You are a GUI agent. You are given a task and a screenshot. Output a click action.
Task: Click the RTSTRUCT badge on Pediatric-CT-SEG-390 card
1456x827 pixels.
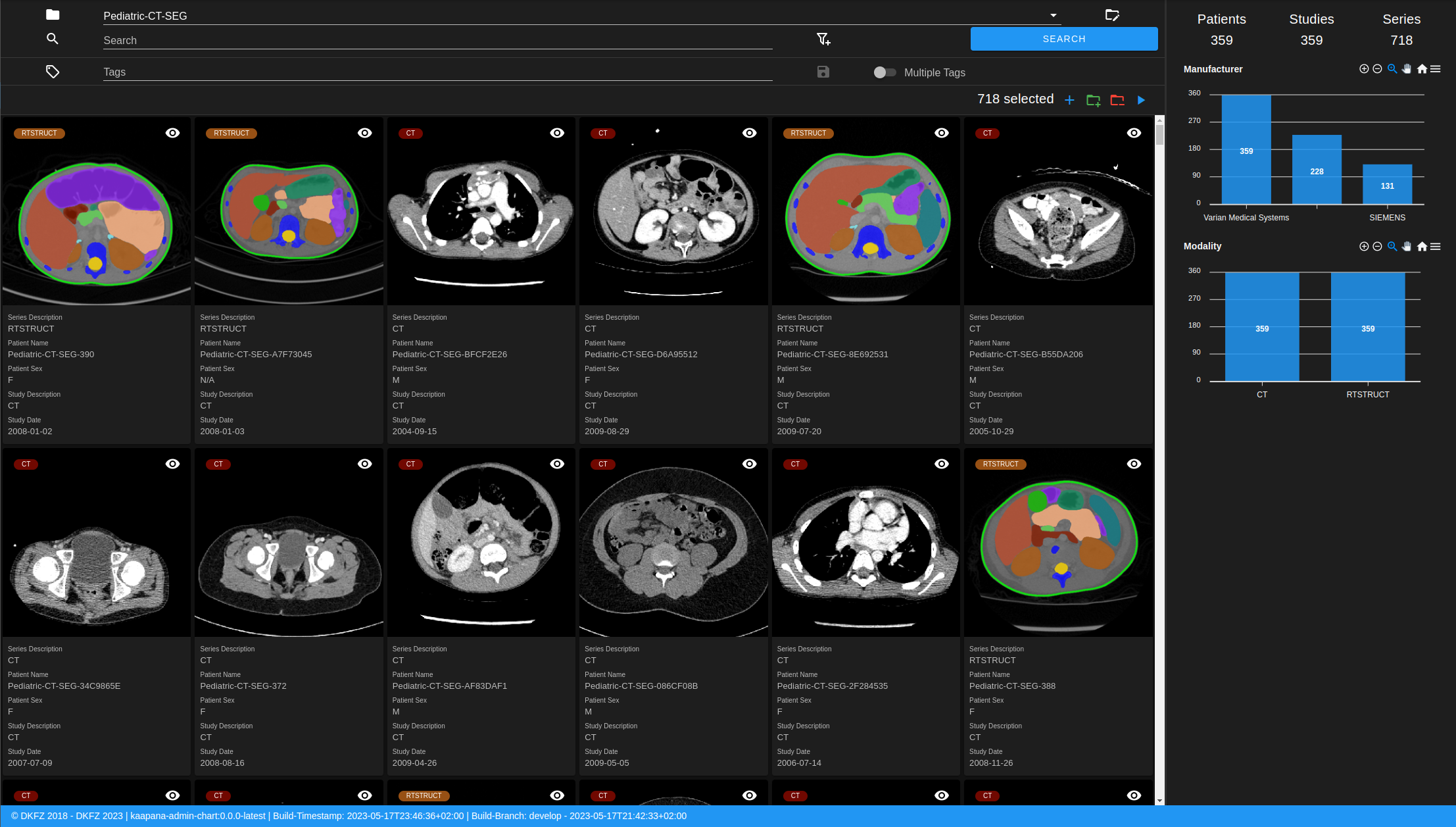click(39, 133)
